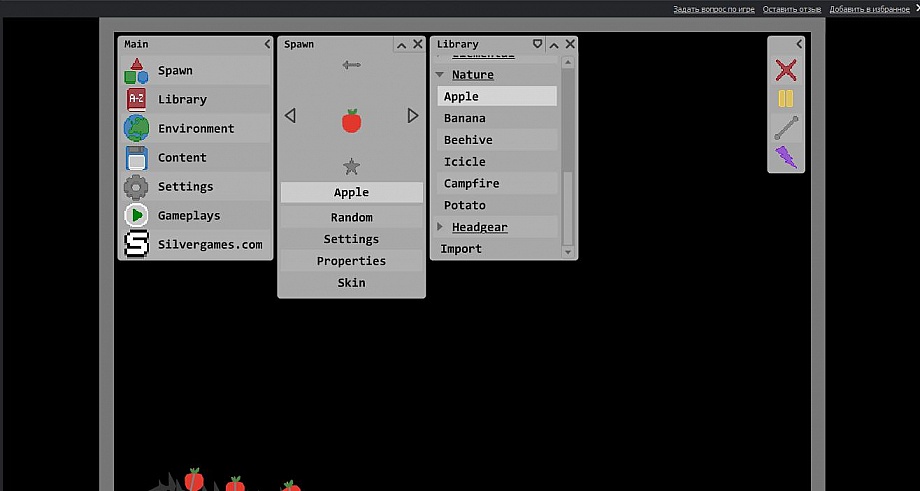Open Skin in Spawn panel
Viewport: 920px width, 491px height.
[351, 283]
